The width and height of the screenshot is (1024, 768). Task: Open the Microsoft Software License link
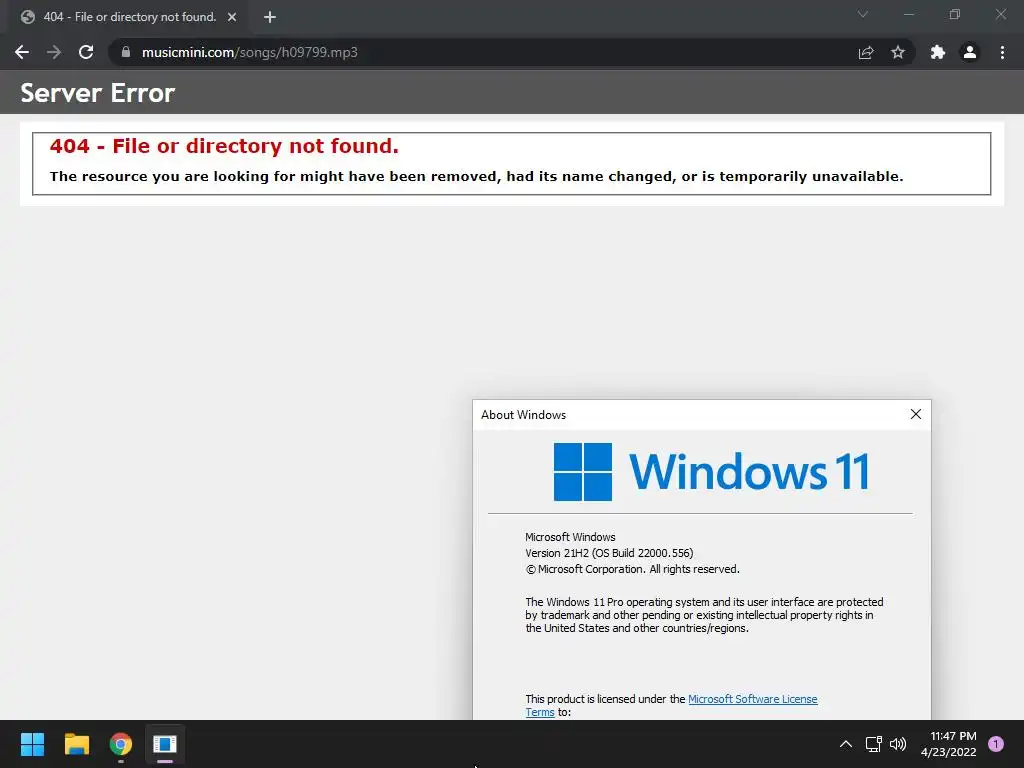752,699
